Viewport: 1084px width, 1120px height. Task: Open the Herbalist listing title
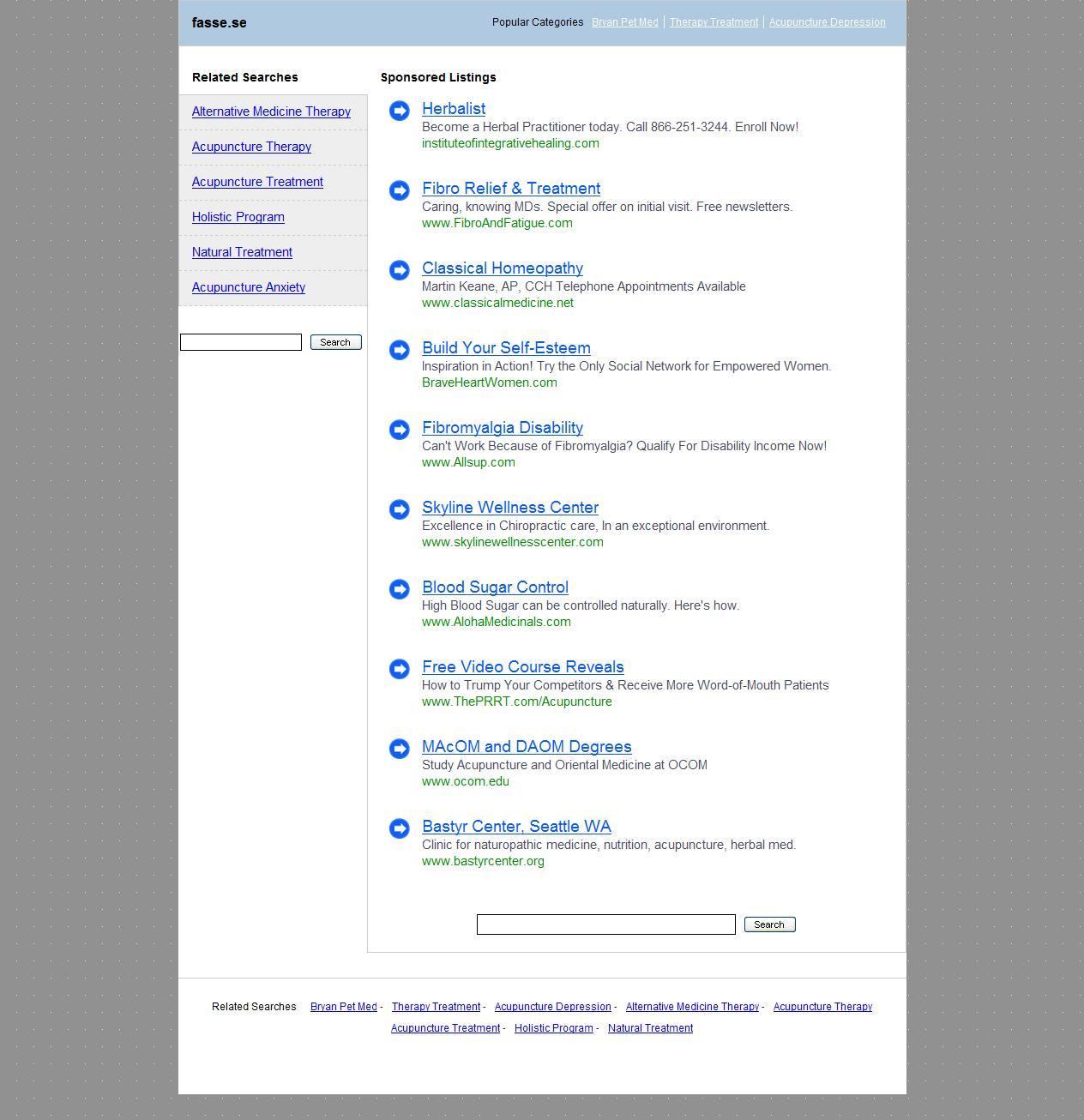pyautogui.click(x=454, y=109)
